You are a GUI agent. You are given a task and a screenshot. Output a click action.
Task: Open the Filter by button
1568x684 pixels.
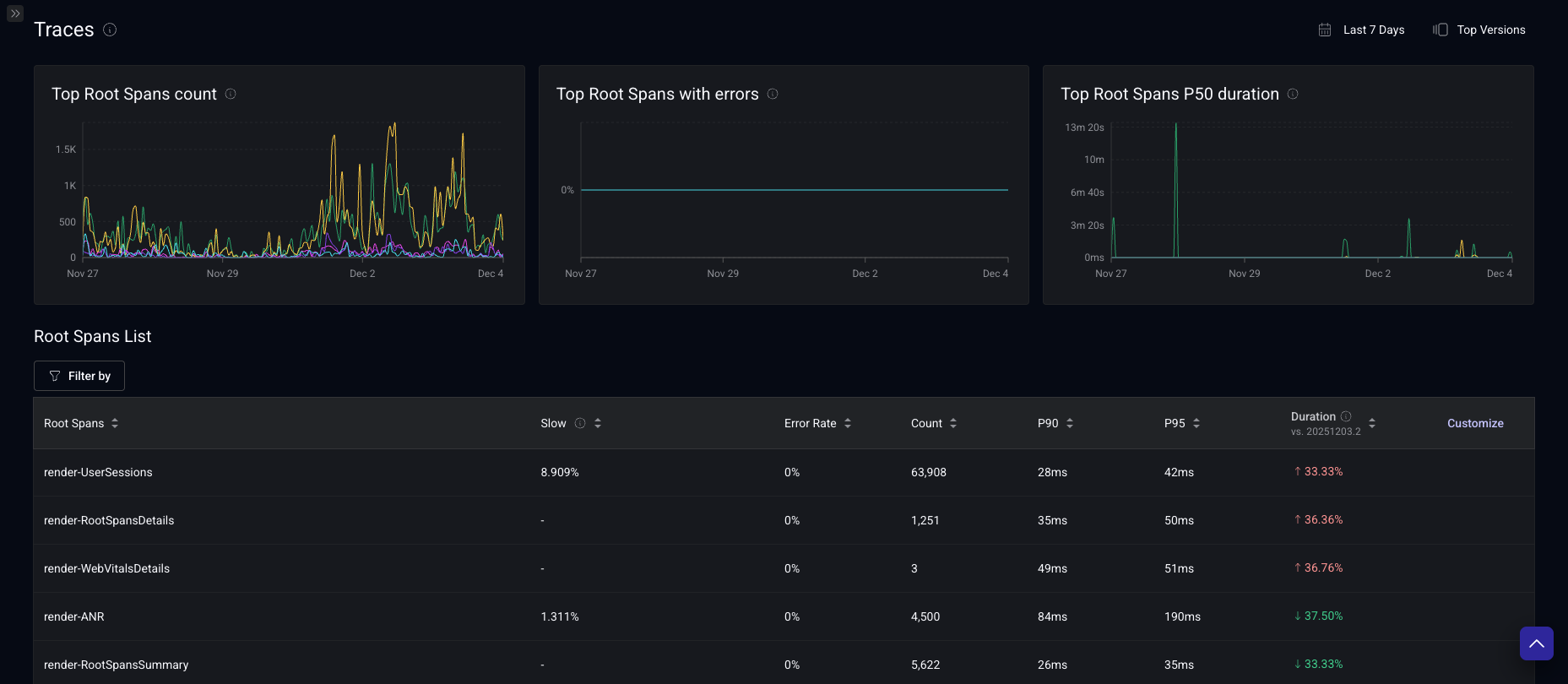79,376
